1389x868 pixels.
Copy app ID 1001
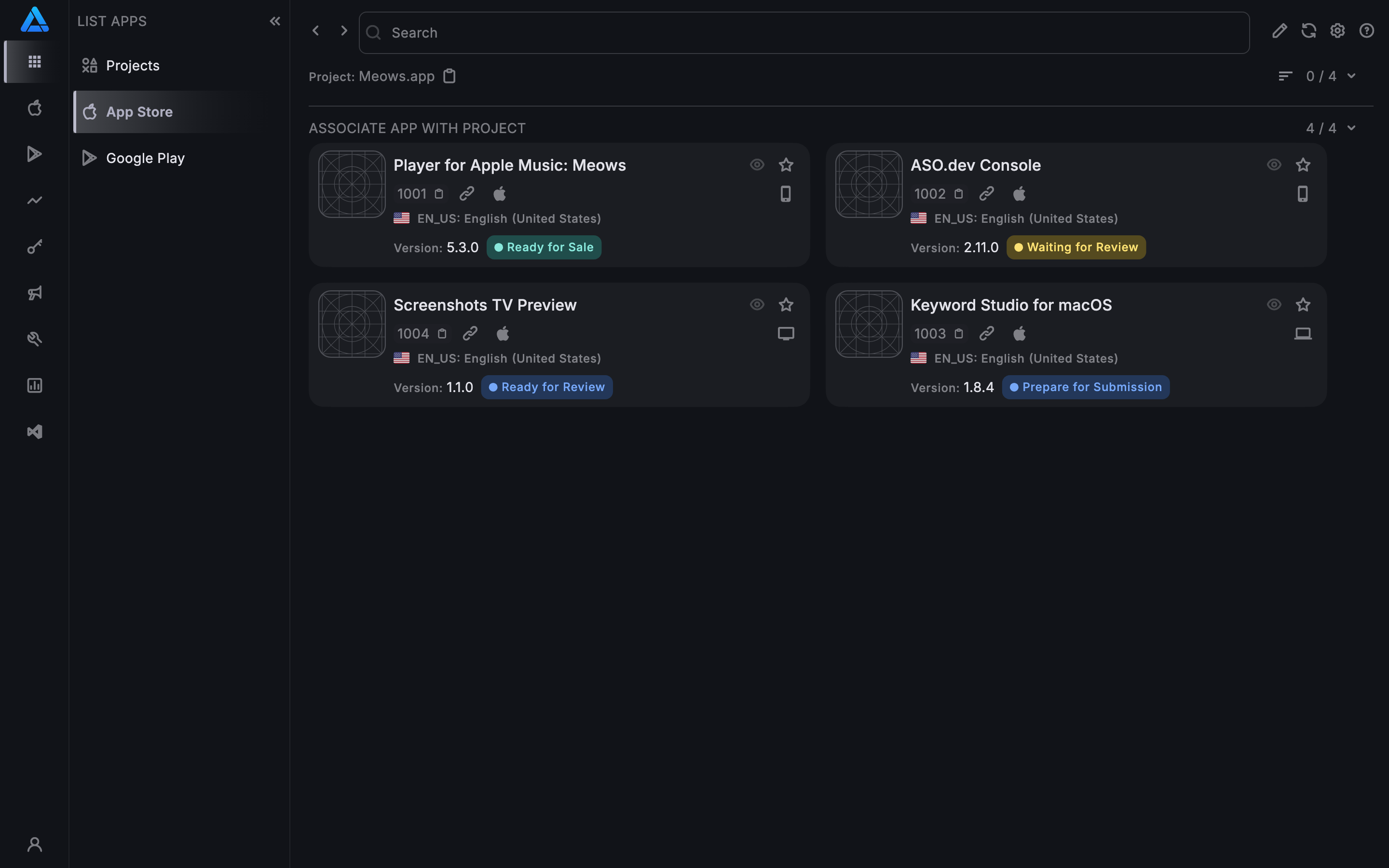tap(439, 194)
